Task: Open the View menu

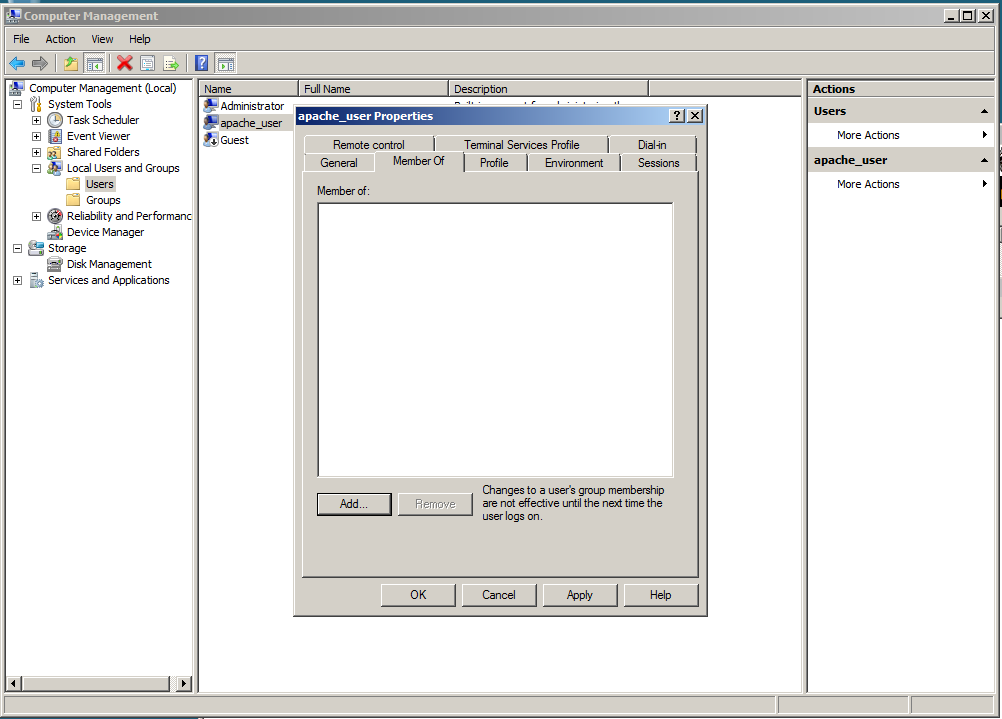Action: [102, 39]
